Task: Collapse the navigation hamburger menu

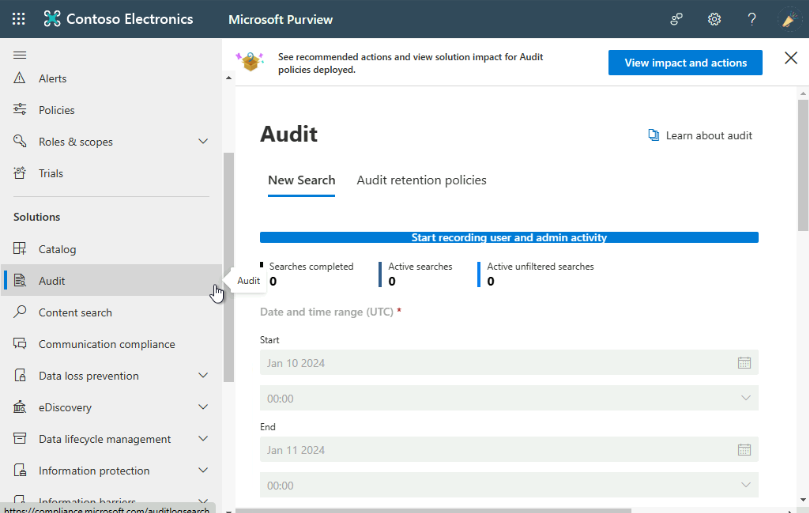Action: (20, 55)
